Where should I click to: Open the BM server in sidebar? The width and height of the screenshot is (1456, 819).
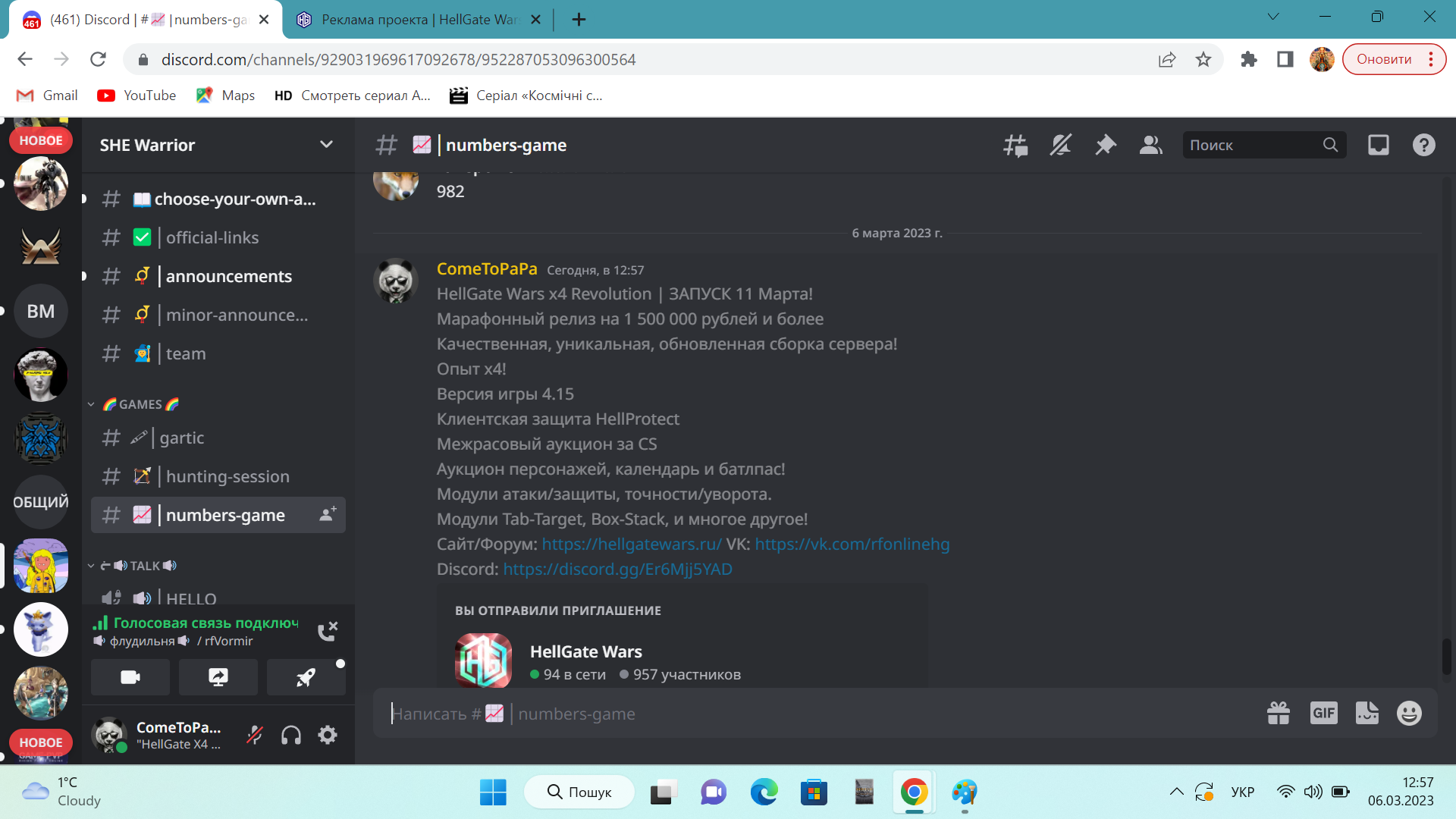click(41, 311)
